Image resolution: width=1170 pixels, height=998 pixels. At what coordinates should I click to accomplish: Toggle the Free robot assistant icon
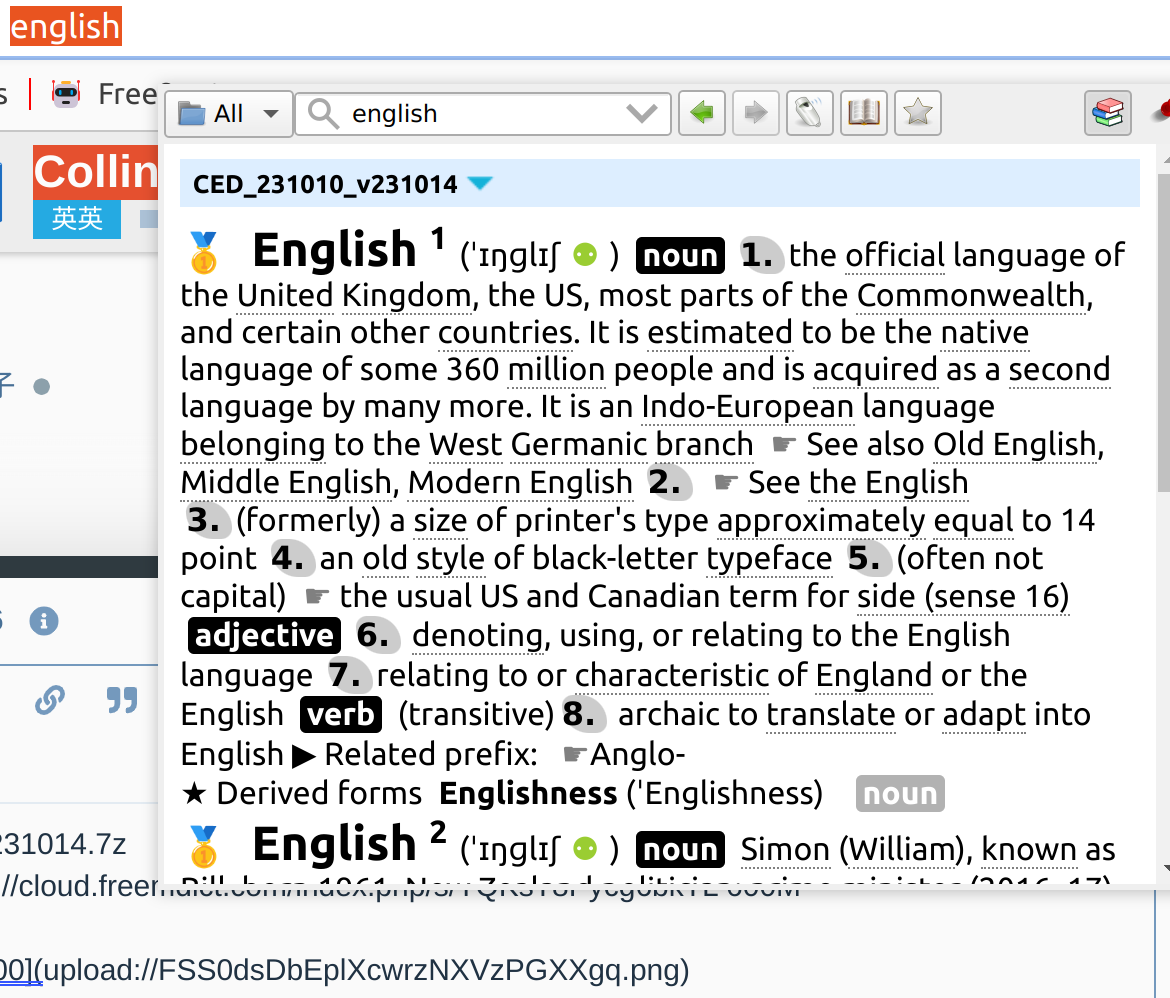point(64,93)
